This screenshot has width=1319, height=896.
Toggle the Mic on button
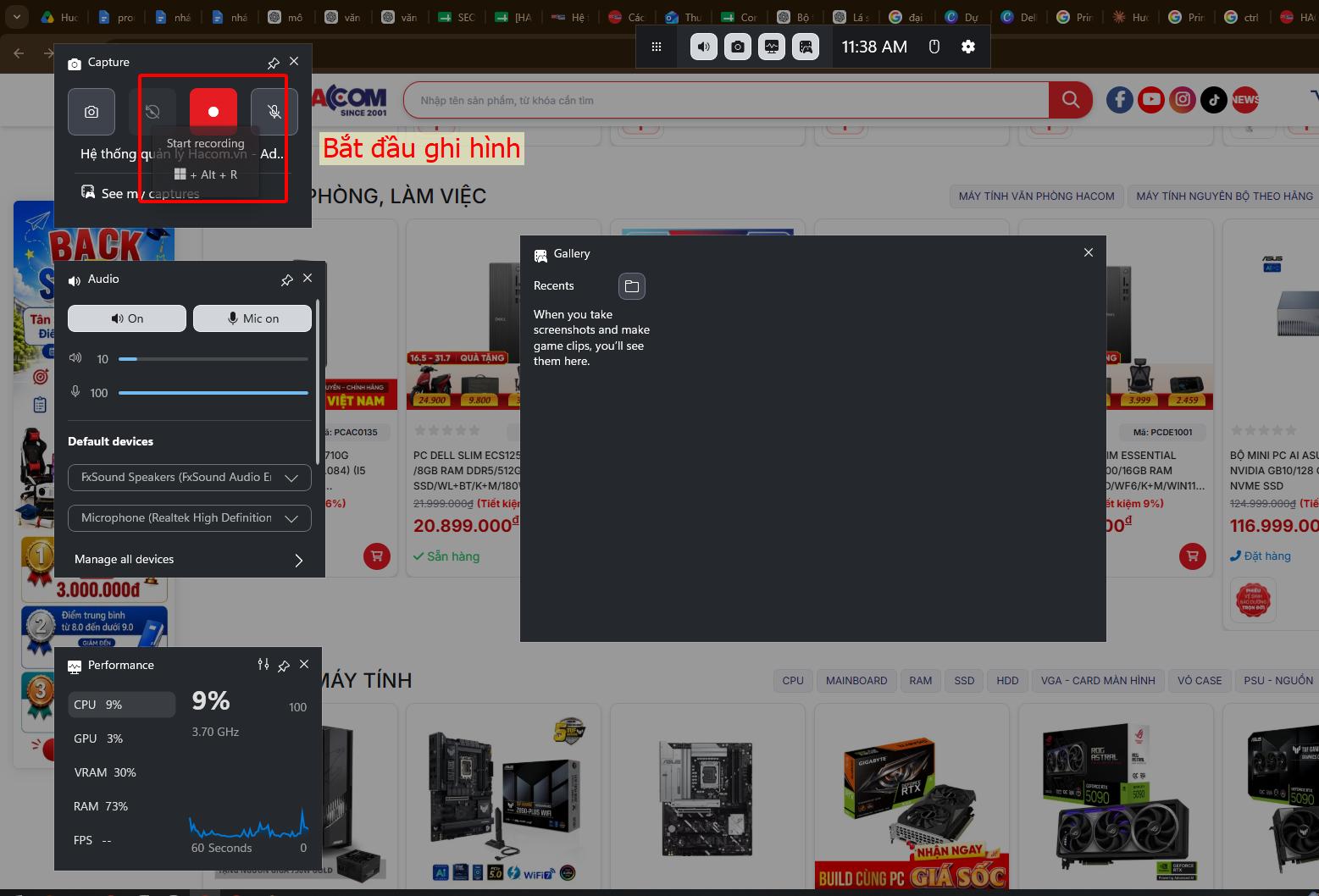[x=252, y=318]
